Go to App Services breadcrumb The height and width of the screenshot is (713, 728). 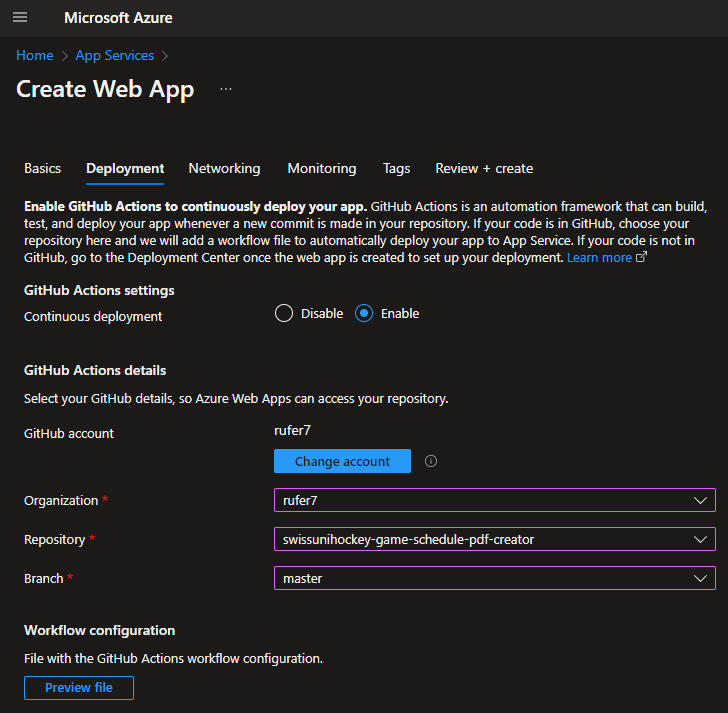point(115,55)
